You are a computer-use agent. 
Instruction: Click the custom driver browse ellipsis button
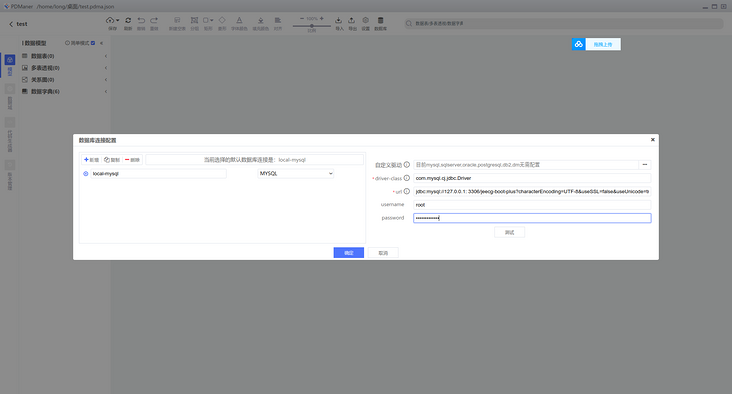[x=645, y=165]
